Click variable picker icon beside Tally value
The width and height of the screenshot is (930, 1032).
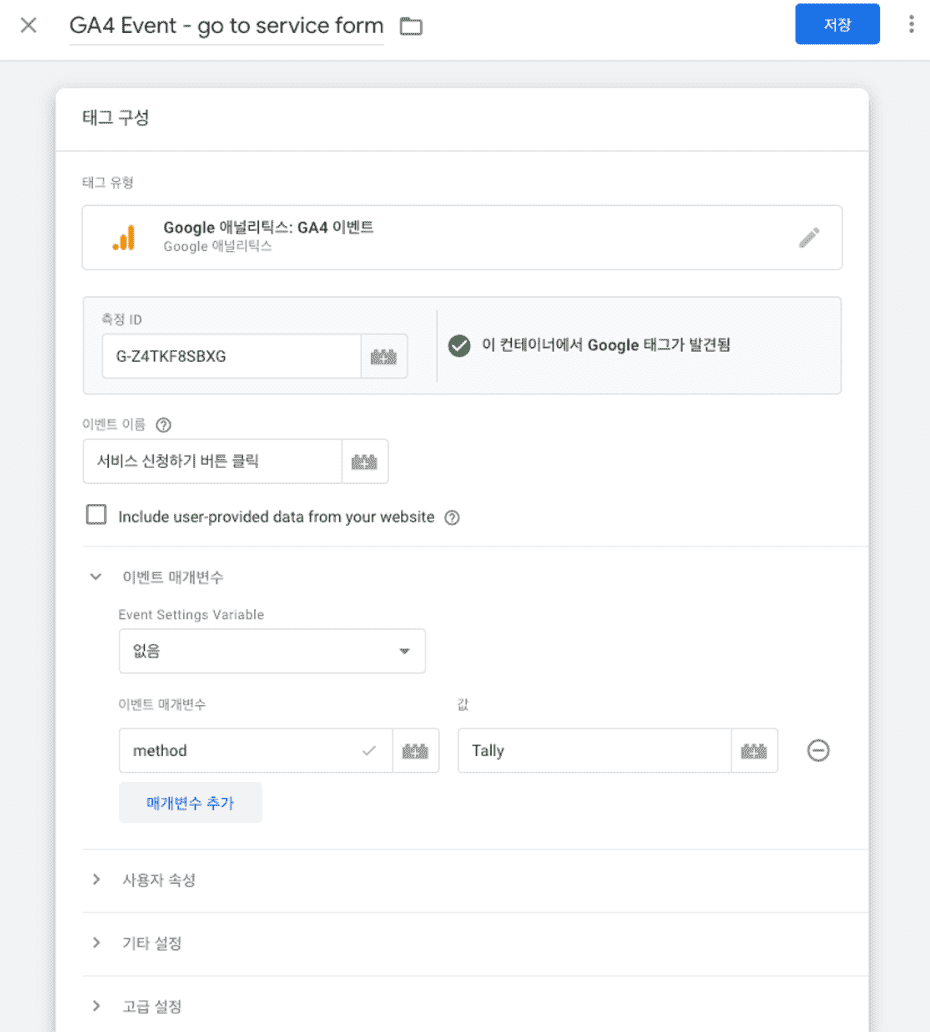pyautogui.click(x=754, y=751)
